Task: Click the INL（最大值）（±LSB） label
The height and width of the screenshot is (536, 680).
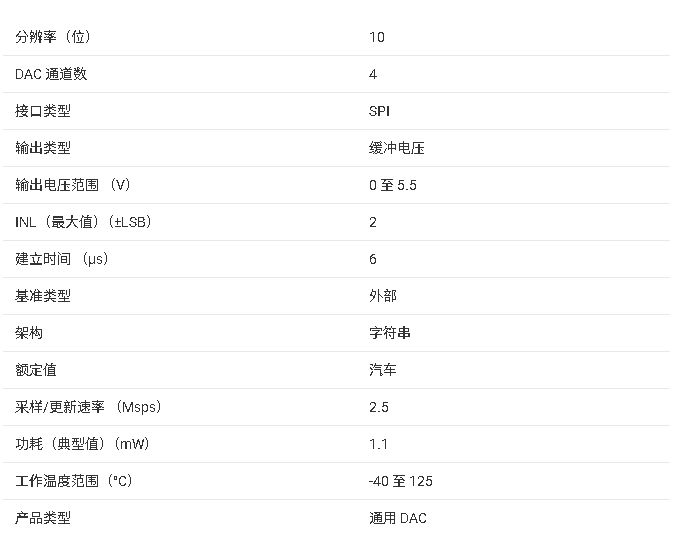Action: (83, 222)
